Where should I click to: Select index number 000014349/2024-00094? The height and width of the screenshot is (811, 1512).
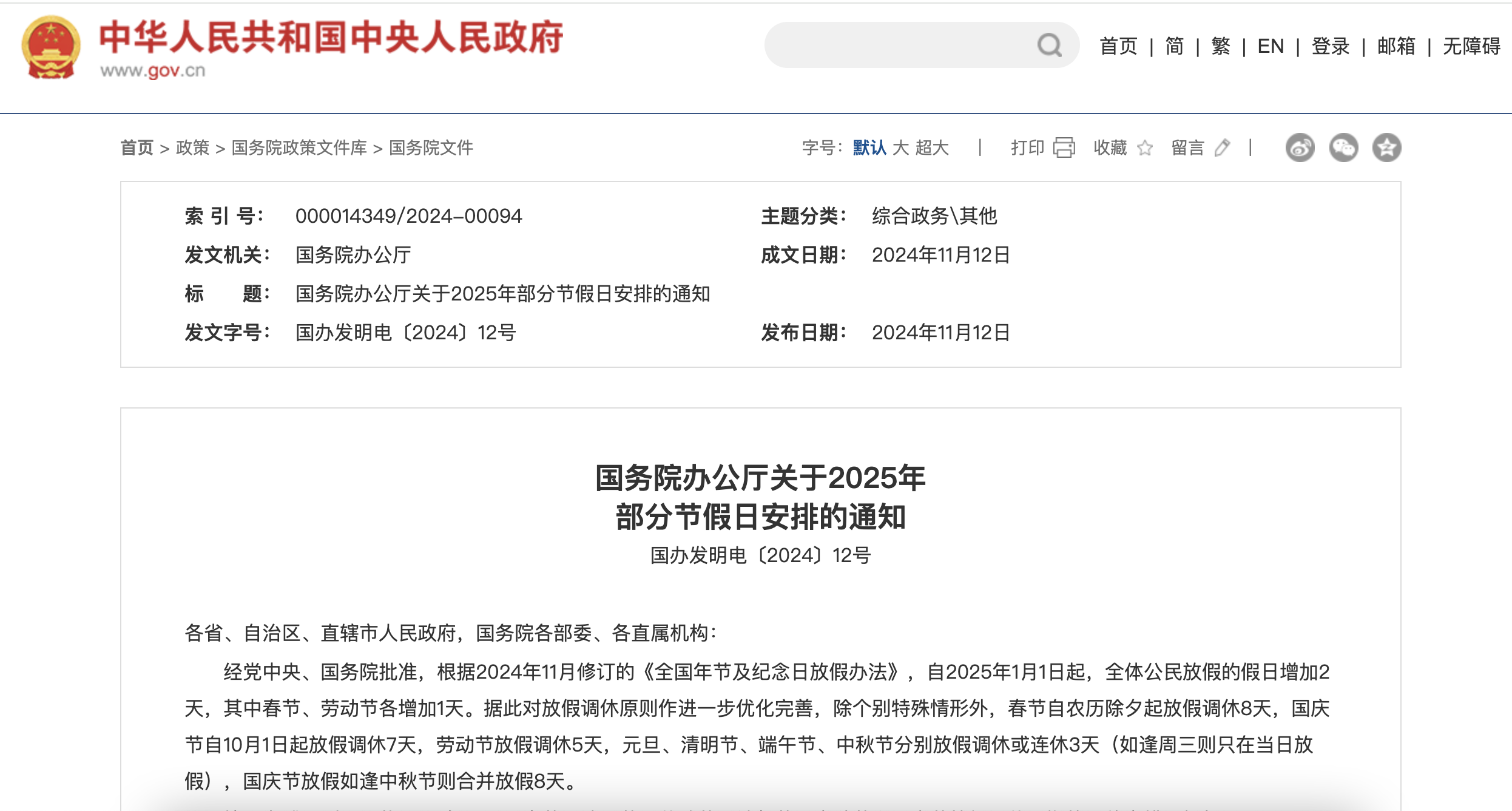pyautogui.click(x=408, y=216)
